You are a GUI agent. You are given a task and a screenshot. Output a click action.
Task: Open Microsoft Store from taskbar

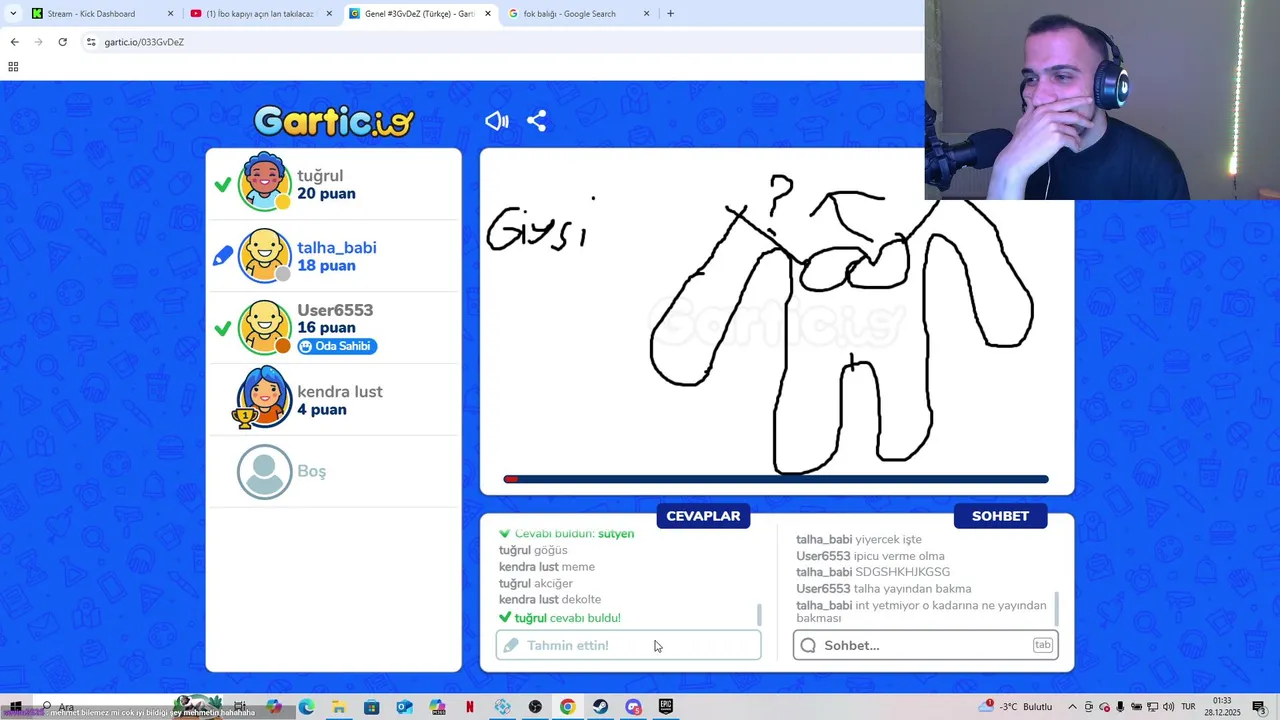[x=371, y=707]
